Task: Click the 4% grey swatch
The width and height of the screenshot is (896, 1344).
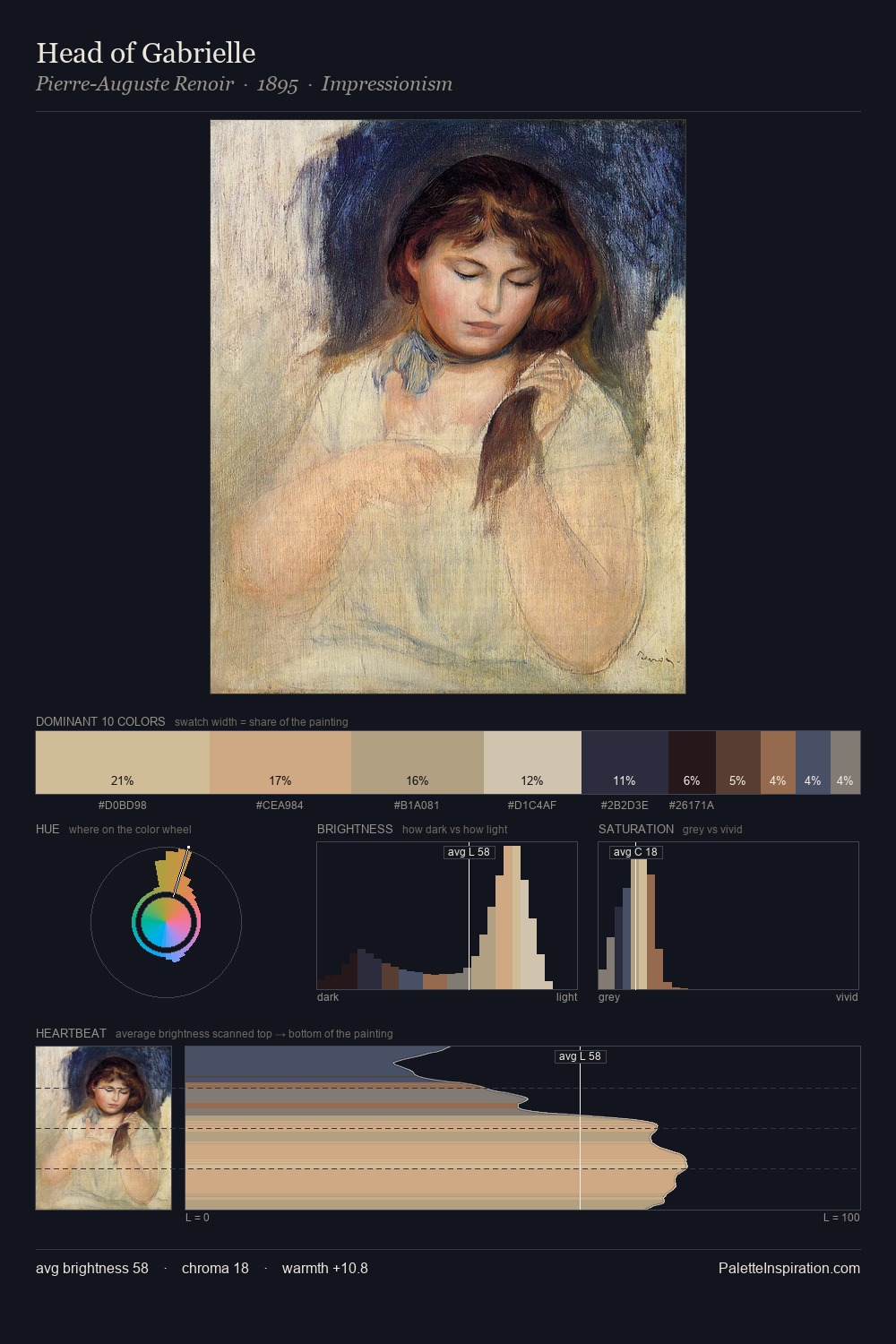Action: [845, 762]
